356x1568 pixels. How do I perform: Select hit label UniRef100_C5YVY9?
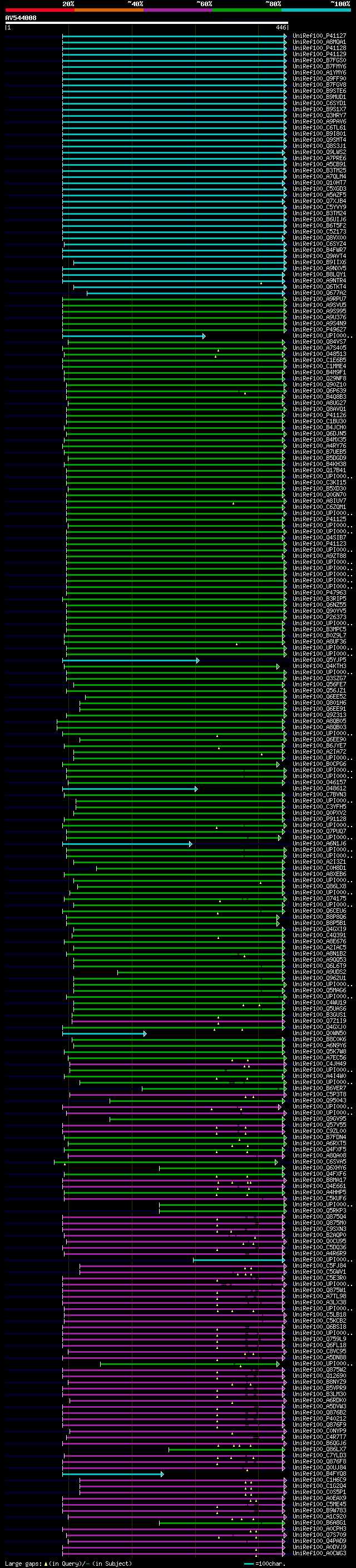[319, 207]
